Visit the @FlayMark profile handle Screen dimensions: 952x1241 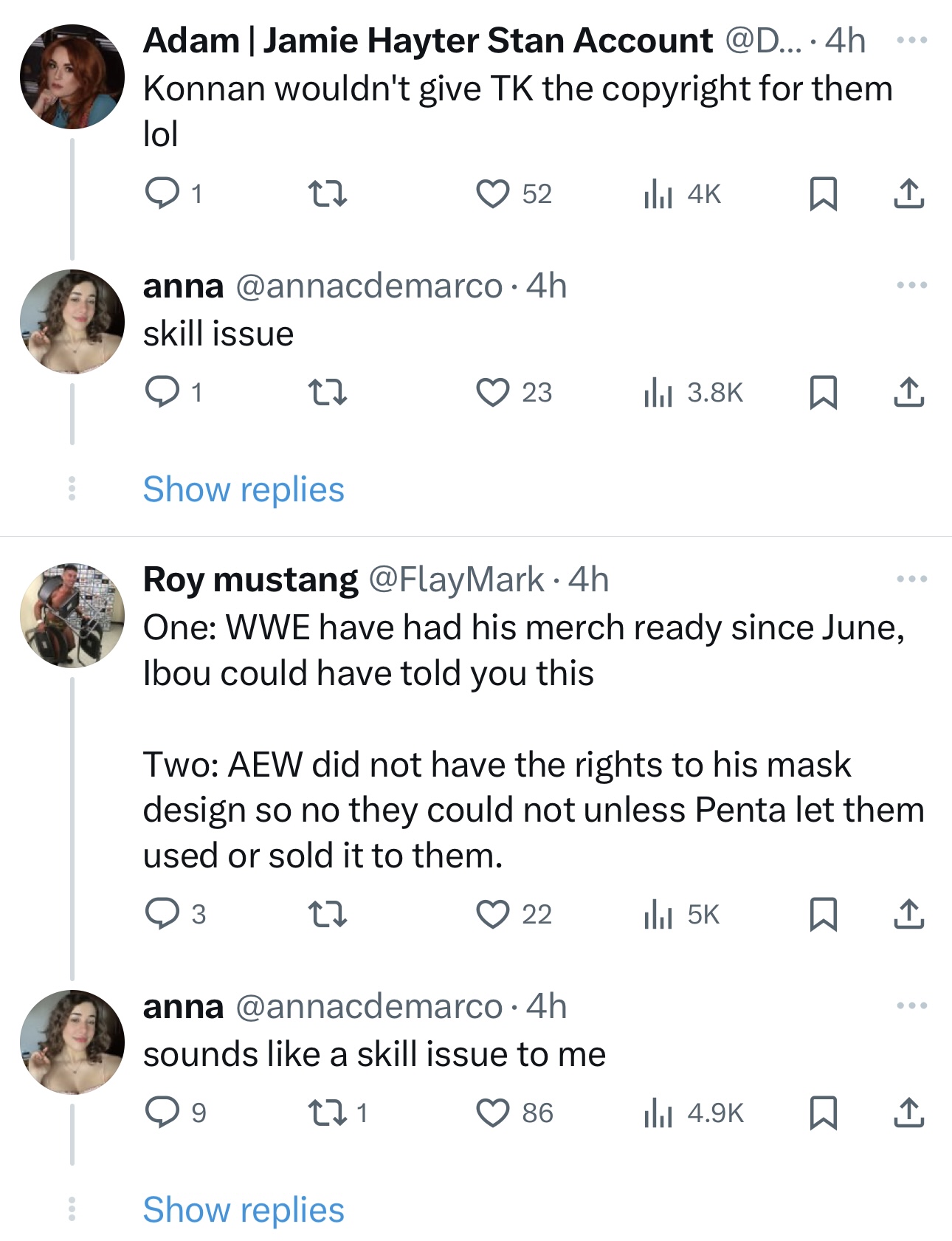tap(455, 580)
